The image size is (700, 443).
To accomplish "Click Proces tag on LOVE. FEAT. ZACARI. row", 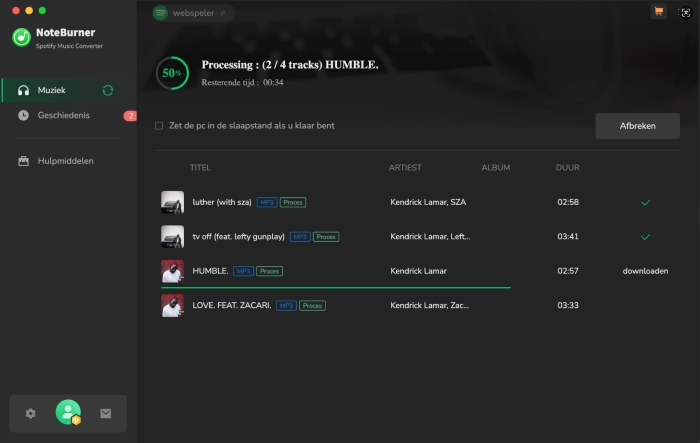I will pyautogui.click(x=312, y=305).
